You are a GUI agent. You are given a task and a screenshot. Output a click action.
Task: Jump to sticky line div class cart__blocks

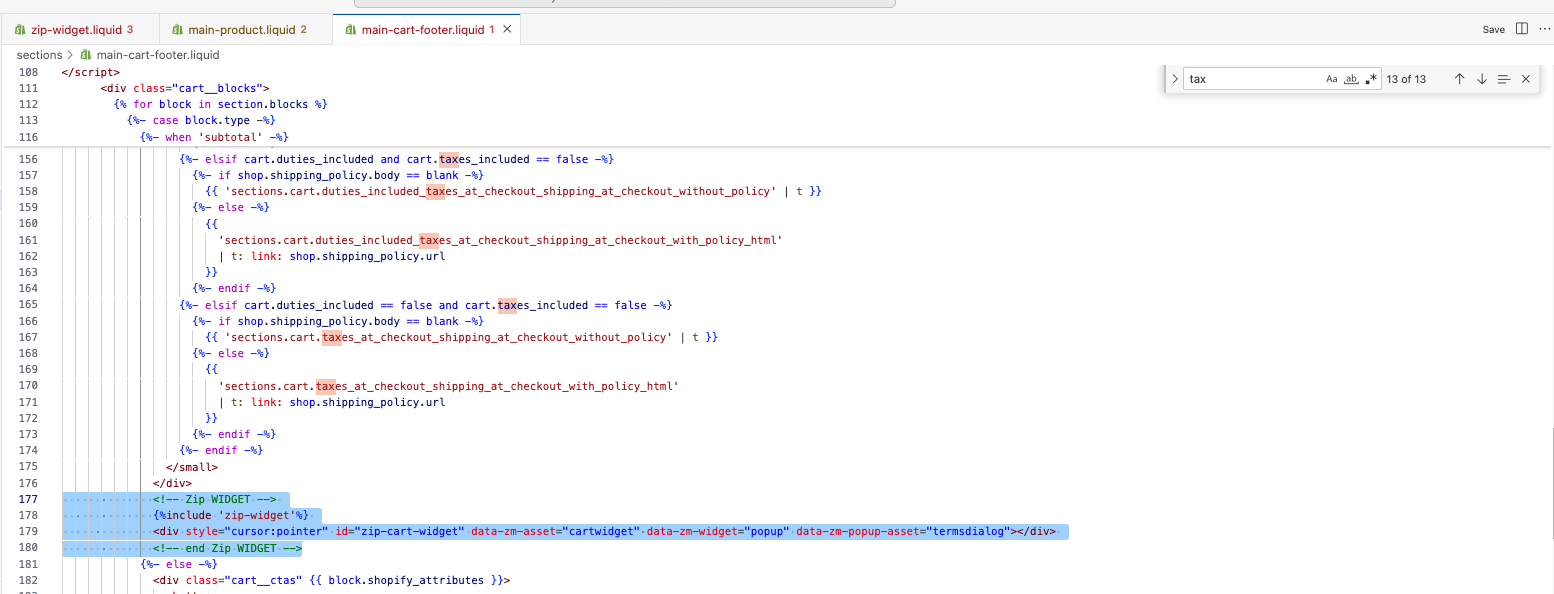(x=185, y=88)
